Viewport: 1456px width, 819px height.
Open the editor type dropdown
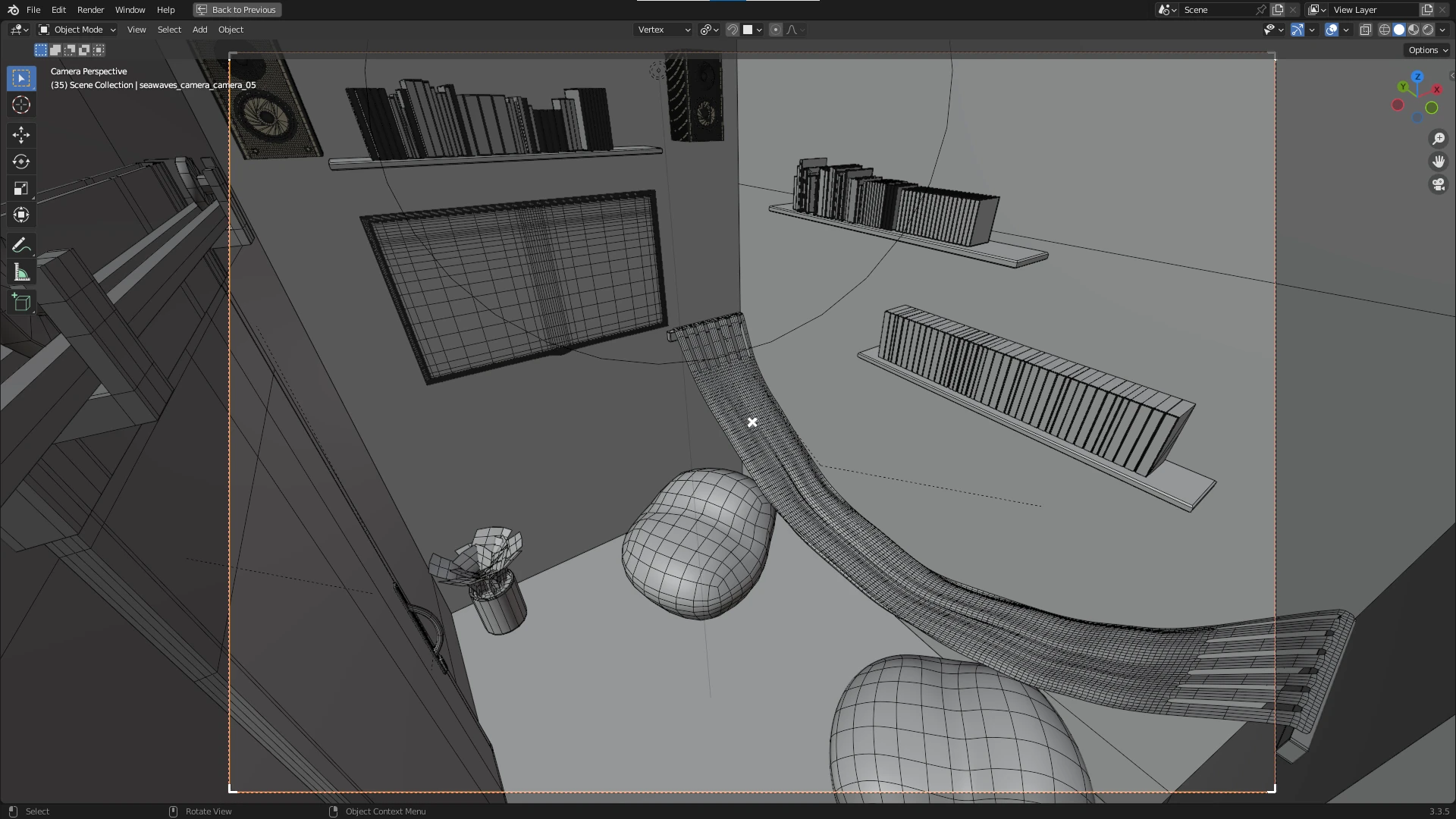click(x=19, y=30)
